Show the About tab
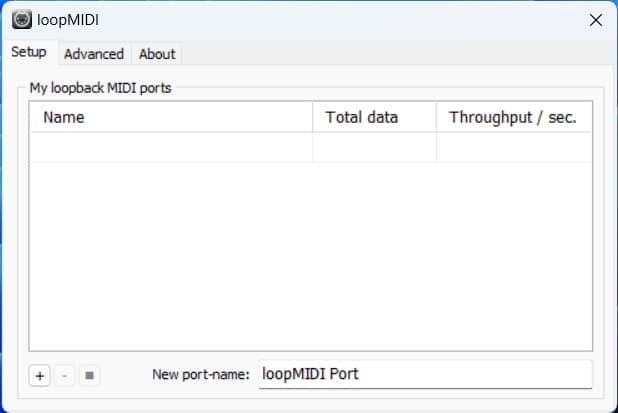 [157, 54]
